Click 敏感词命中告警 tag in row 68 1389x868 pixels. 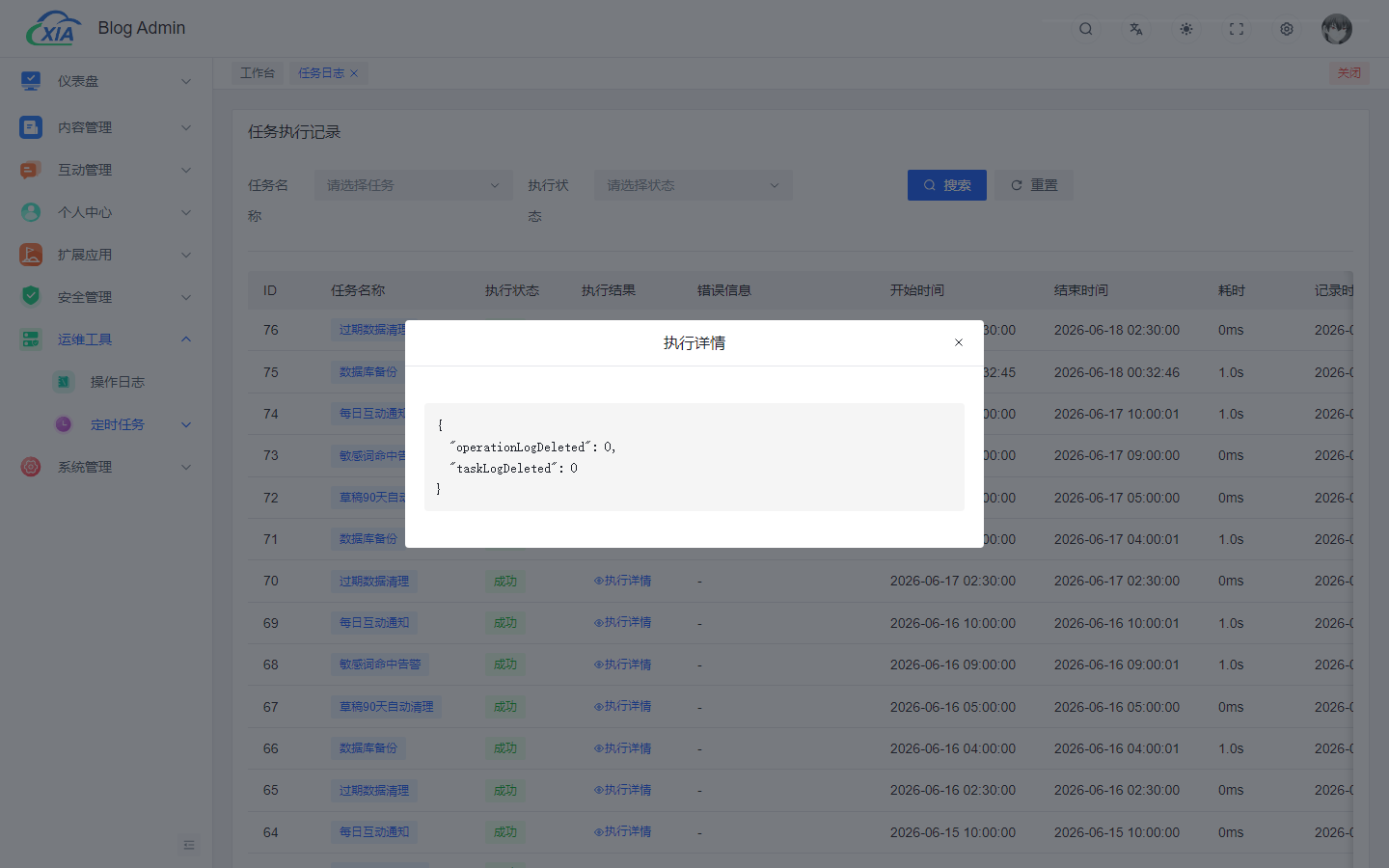(x=380, y=665)
